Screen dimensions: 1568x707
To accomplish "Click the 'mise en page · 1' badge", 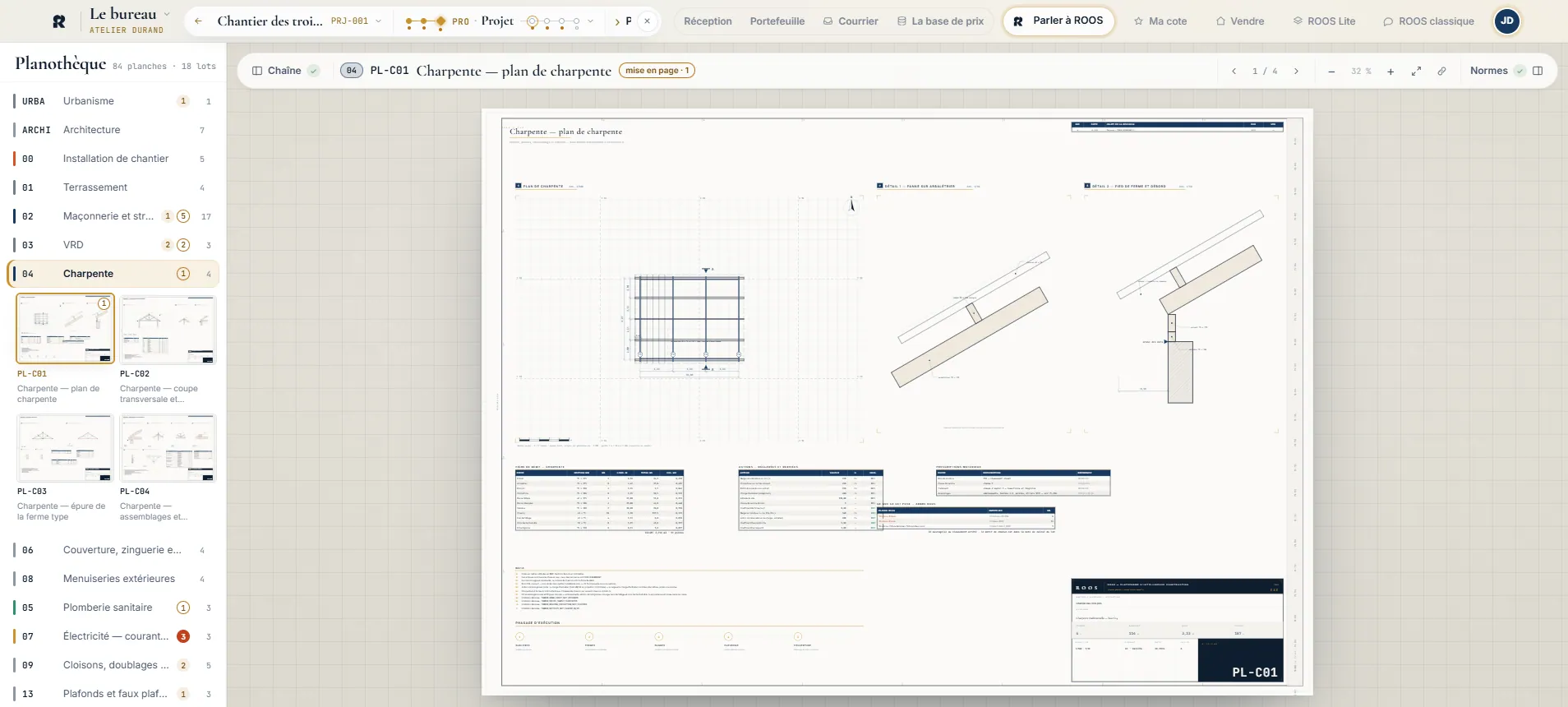I will (657, 71).
